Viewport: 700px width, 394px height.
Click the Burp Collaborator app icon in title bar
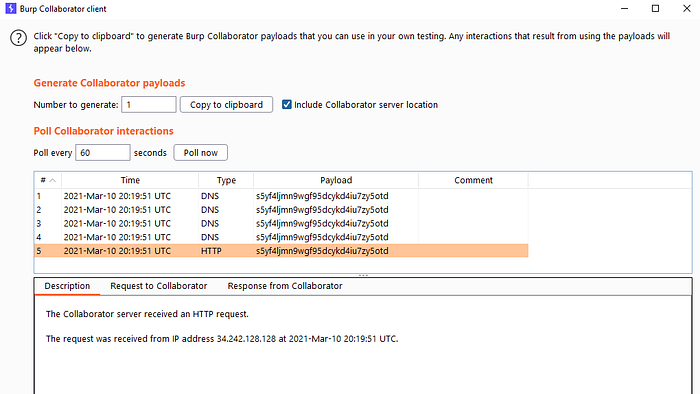tap(11, 8)
